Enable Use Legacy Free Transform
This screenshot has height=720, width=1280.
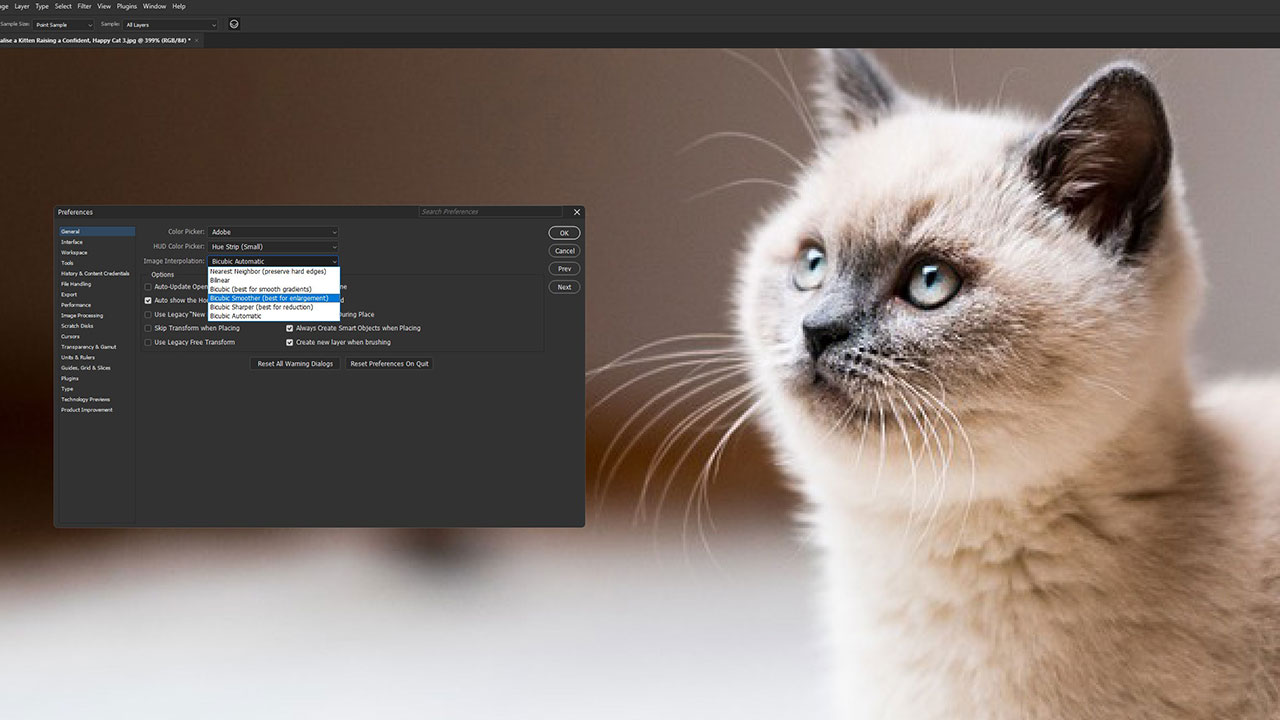click(x=147, y=342)
